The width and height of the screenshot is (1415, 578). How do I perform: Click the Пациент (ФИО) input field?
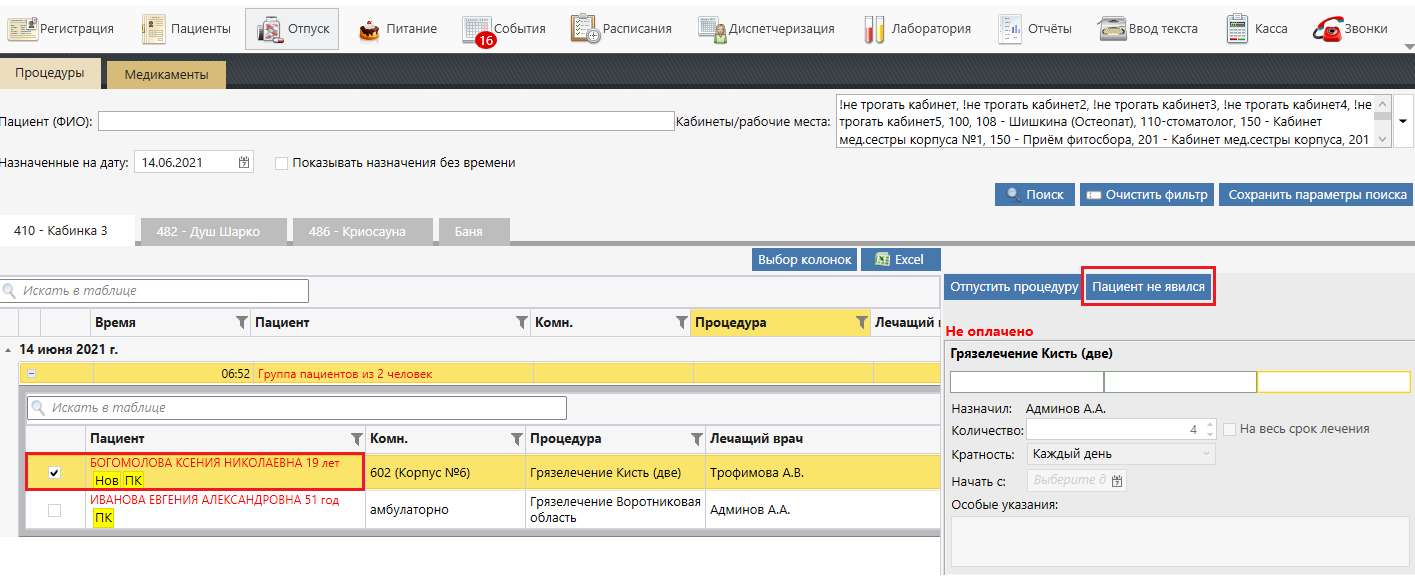(x=386, y=121)
